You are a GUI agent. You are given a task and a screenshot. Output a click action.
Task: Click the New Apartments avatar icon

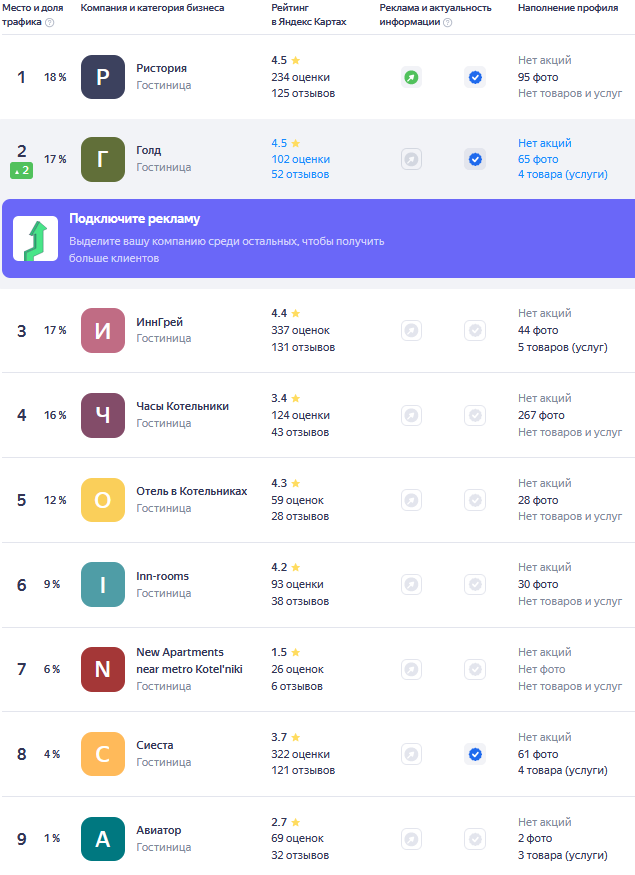point(103,669)
